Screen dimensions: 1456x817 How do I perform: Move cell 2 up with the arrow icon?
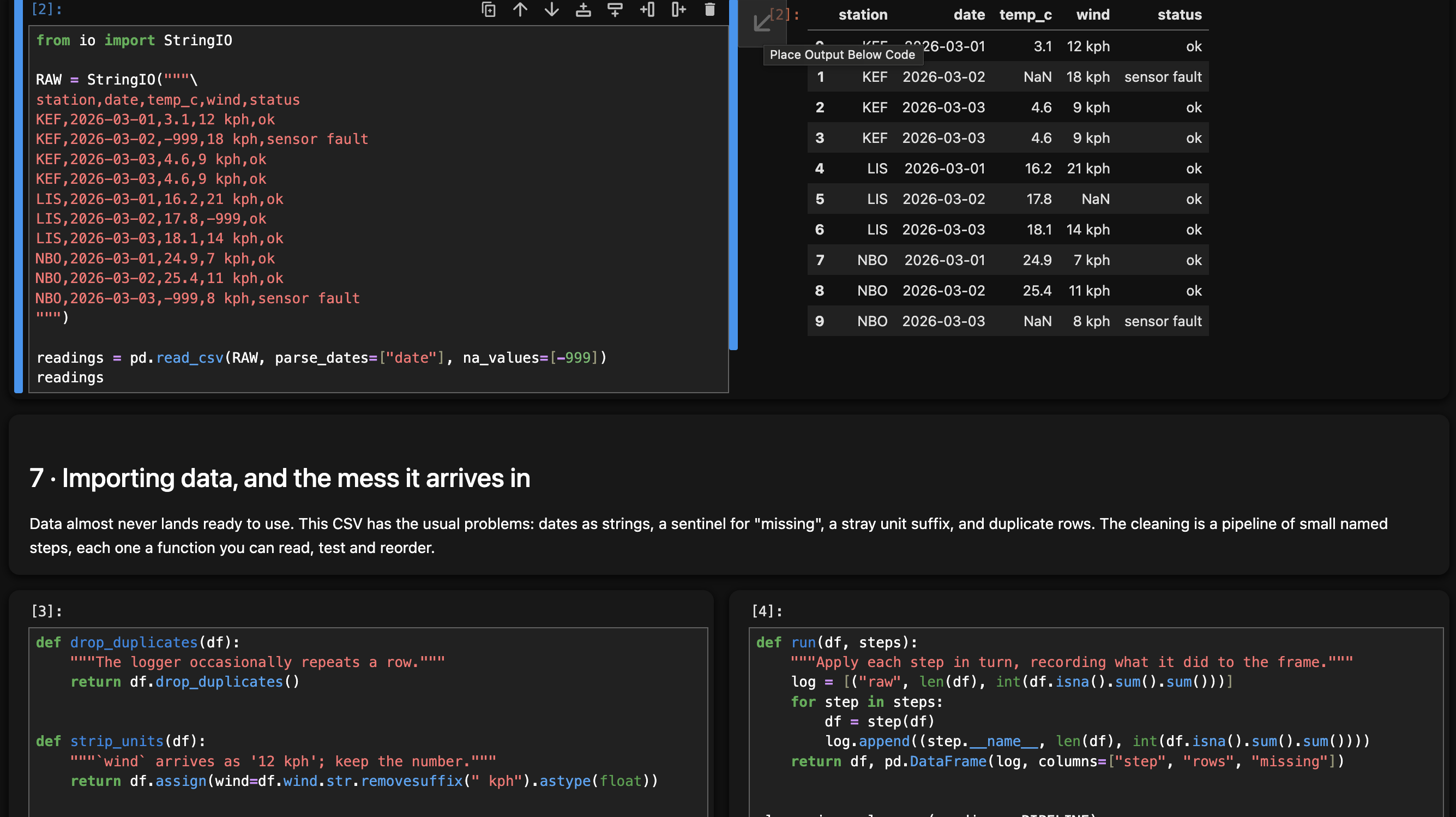pos(520,10)
